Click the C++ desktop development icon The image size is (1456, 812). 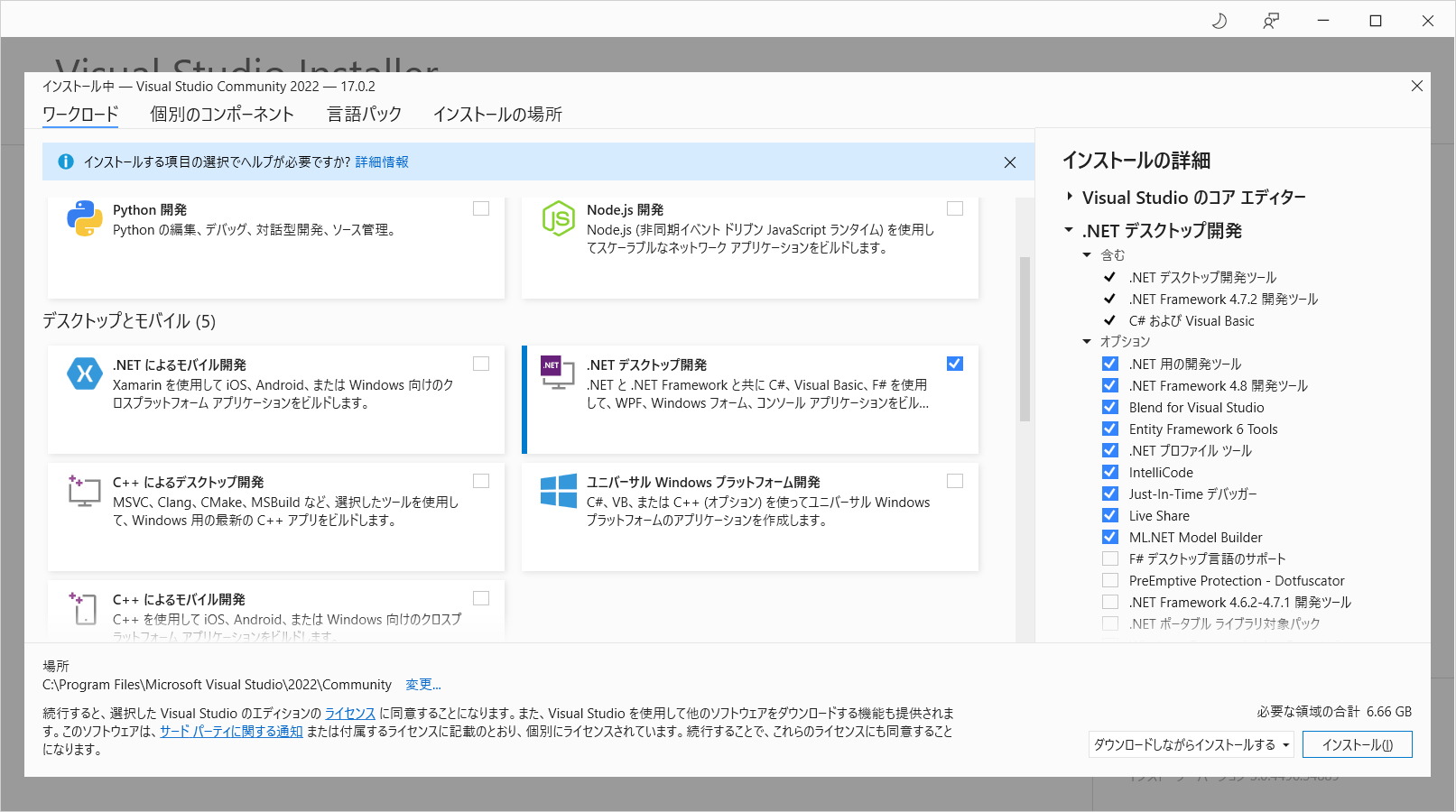pos(84,490)
